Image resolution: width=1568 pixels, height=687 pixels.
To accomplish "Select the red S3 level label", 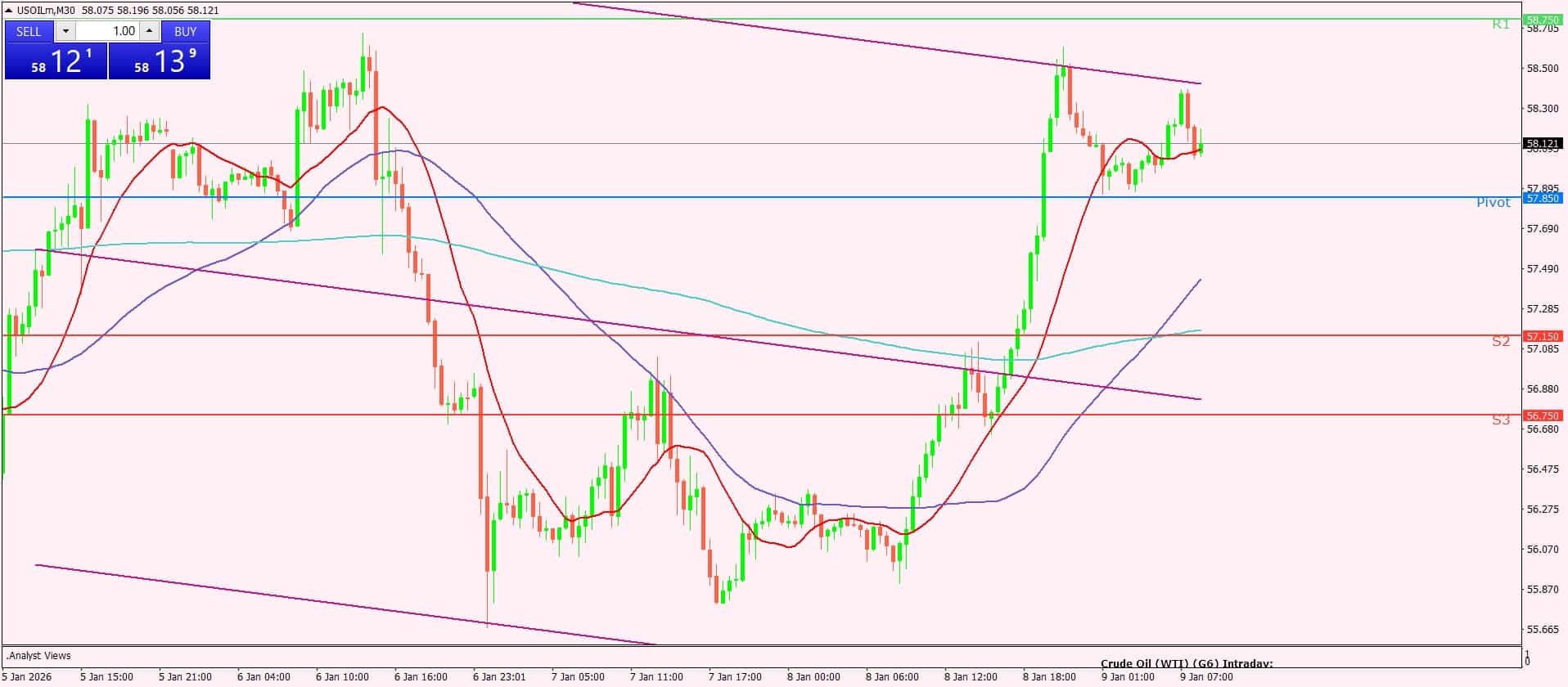I will [1501, 420].
